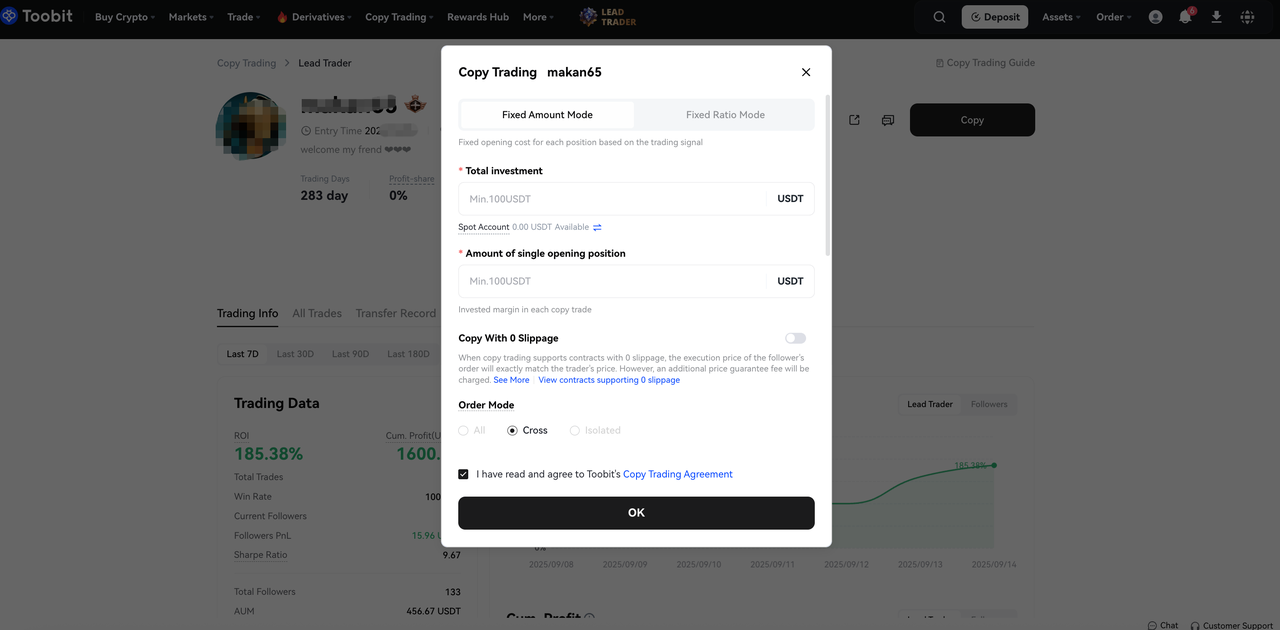
Task: Click the download app icon
Action: (1216, 17)
